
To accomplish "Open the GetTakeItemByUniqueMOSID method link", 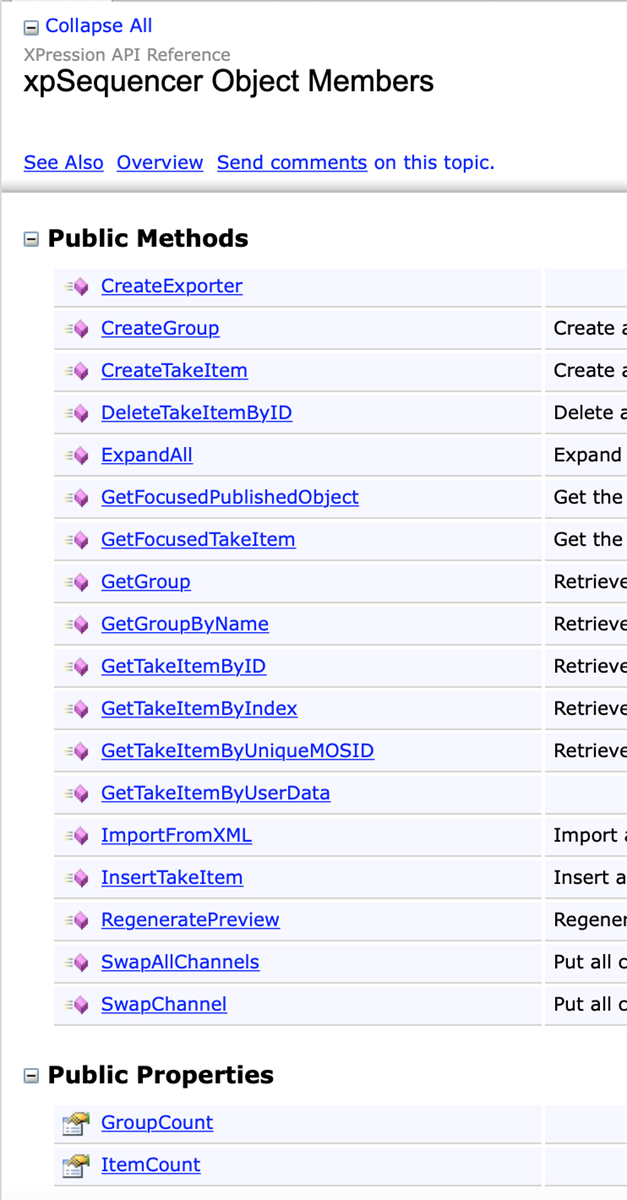I will coord(237,751).
